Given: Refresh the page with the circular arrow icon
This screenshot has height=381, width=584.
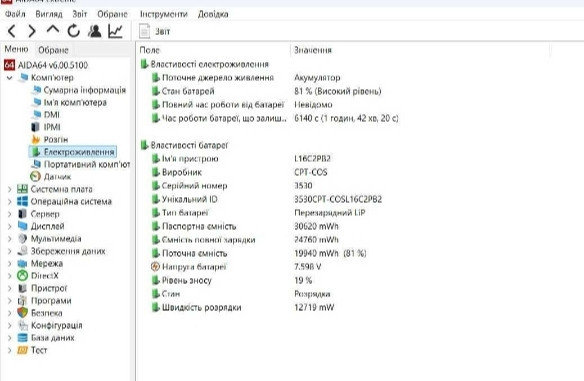Looking at the screenshot, I should [x=73, y=31].
